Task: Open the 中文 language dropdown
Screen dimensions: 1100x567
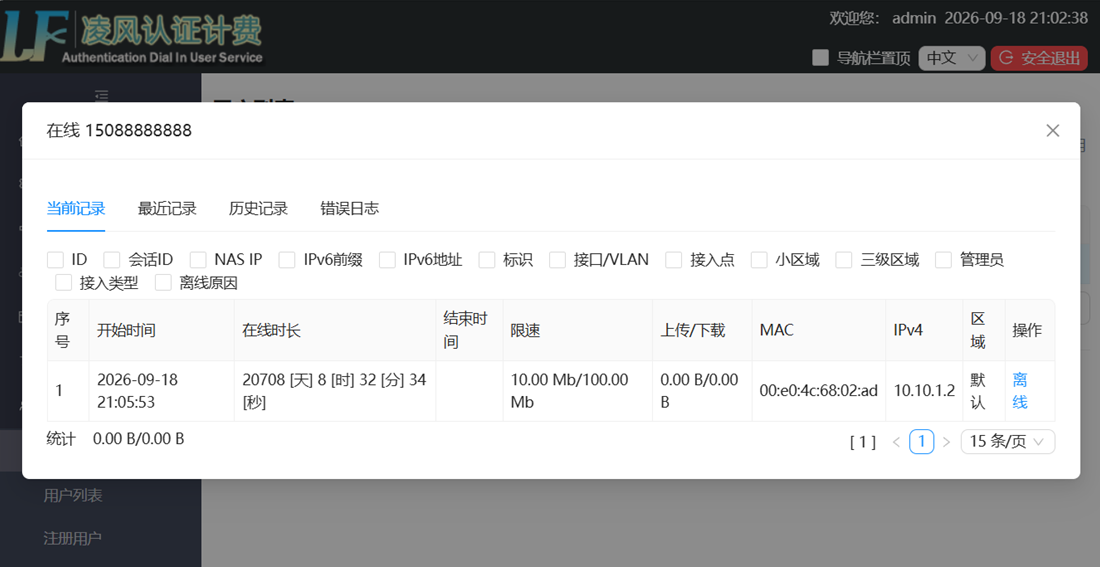Action: coord(951,58)
